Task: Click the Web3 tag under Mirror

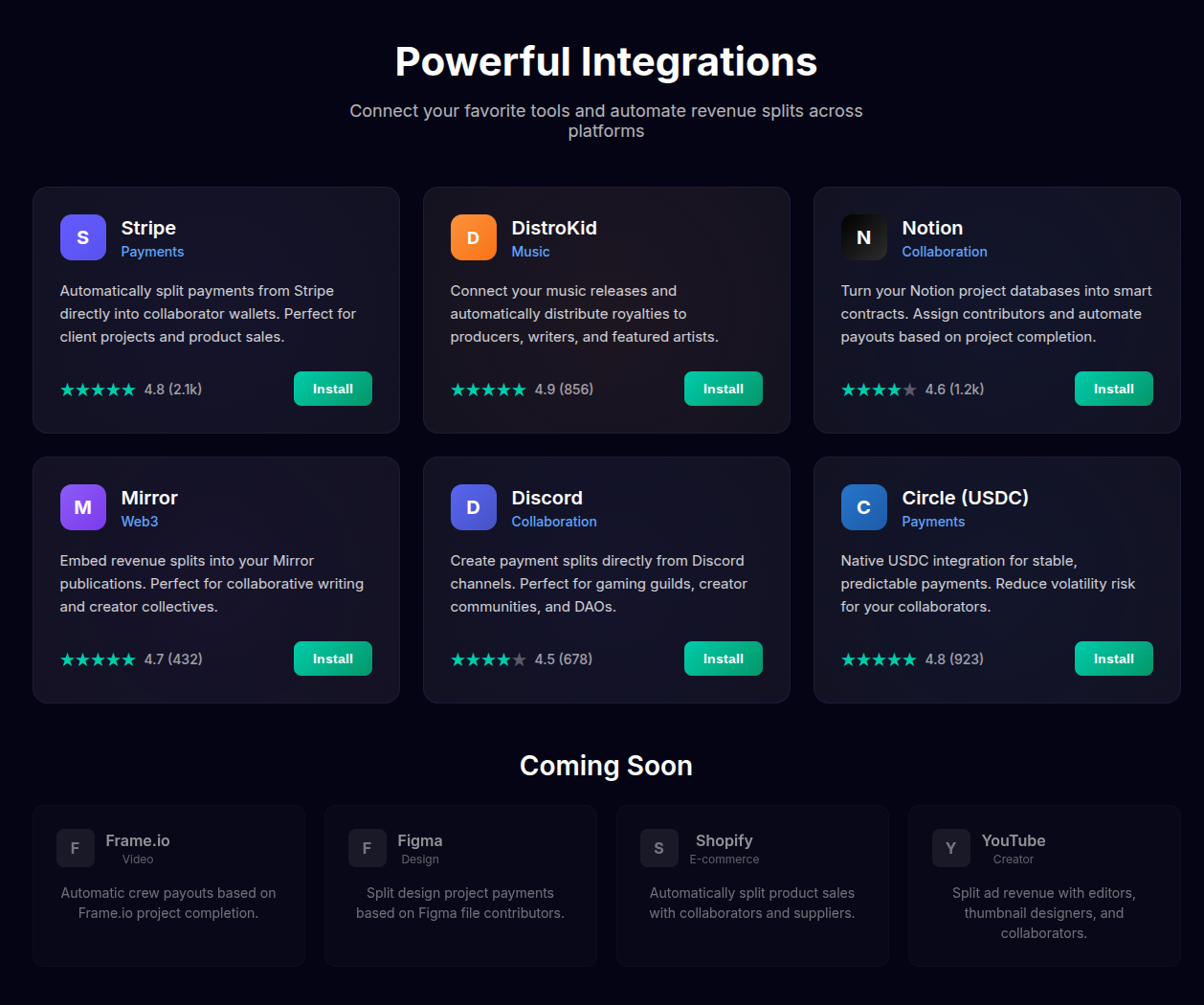Action: pyautogui.click(x=140, y=522)
